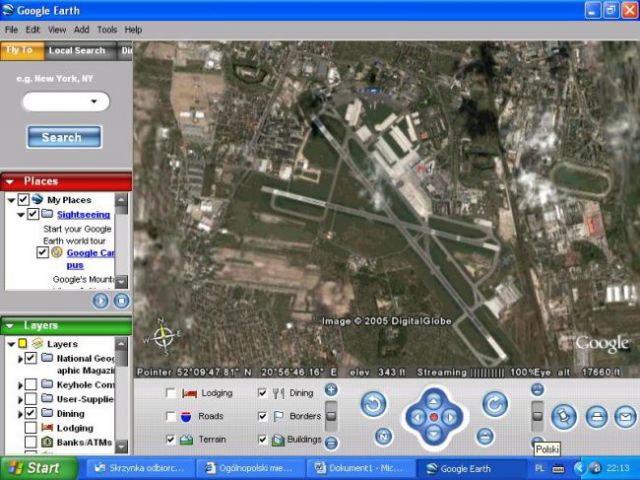Click the Layers stack icon in tree
Image resolution: width=640 pixels, height=480 pixels.
pyautogui.click(x=38, y=343)
